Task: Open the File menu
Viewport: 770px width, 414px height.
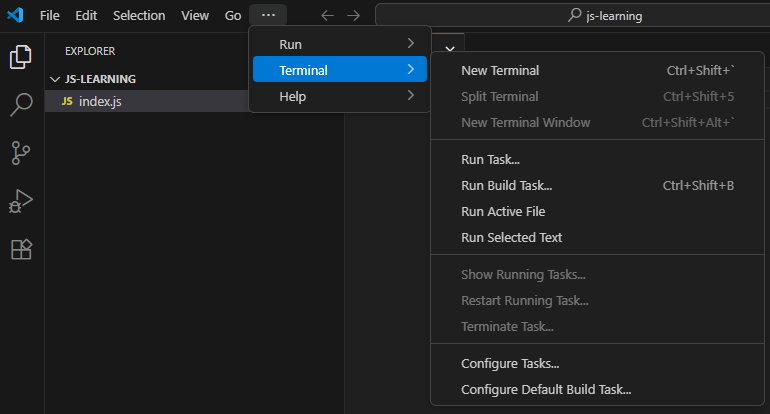Action: coord(50,16)
